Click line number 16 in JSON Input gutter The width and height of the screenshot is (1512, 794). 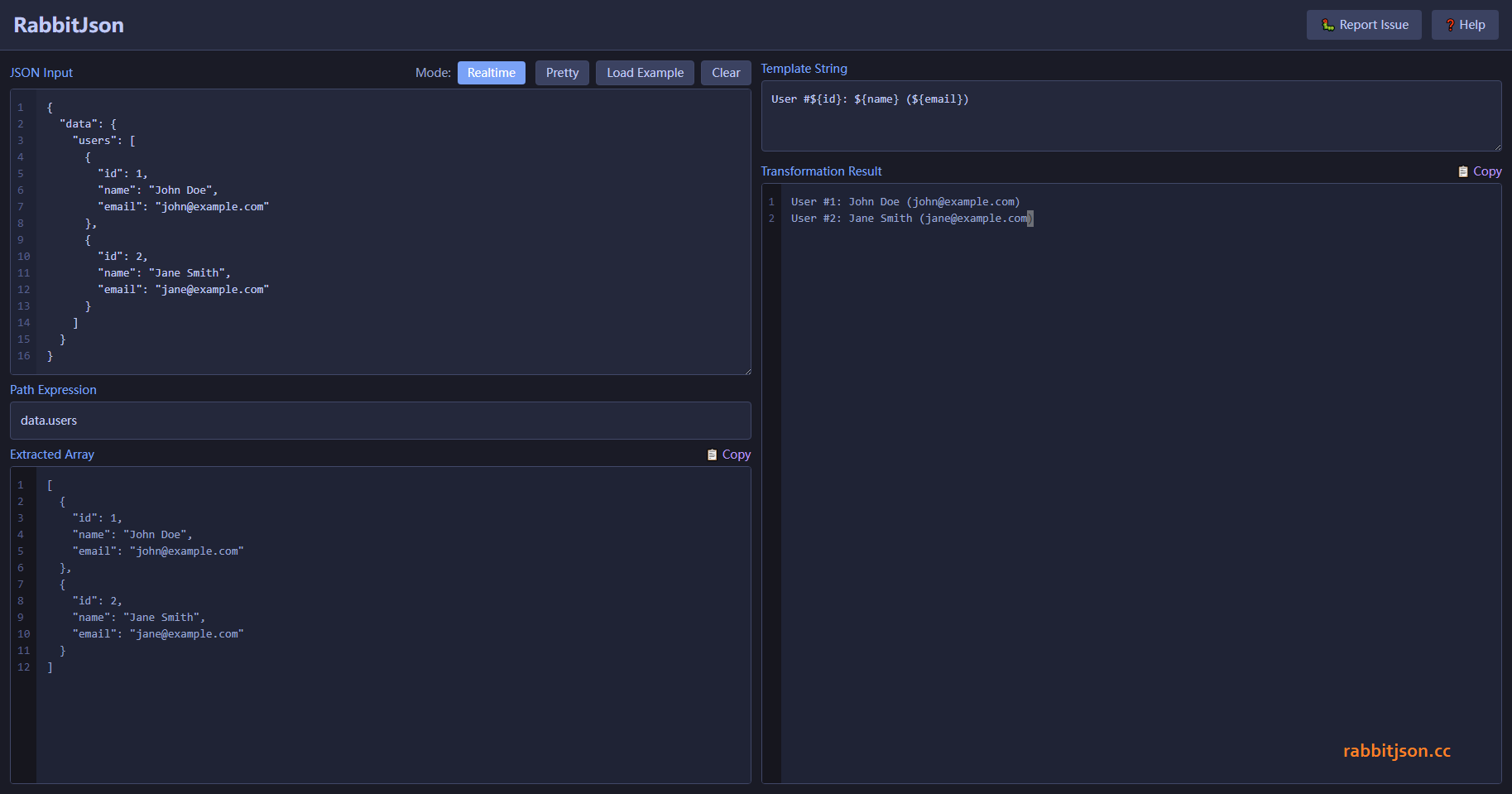[x=23, y=356]
